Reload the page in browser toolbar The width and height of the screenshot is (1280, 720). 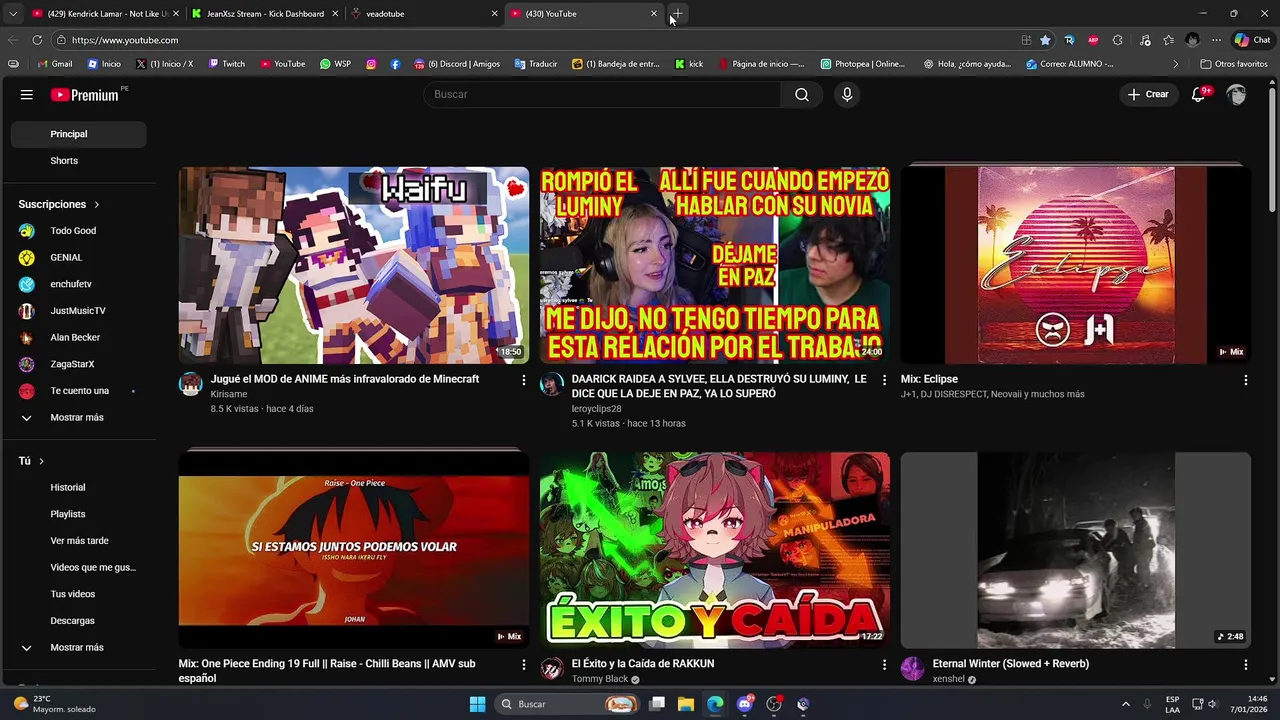pyautogui.click(x=37, y=40)
